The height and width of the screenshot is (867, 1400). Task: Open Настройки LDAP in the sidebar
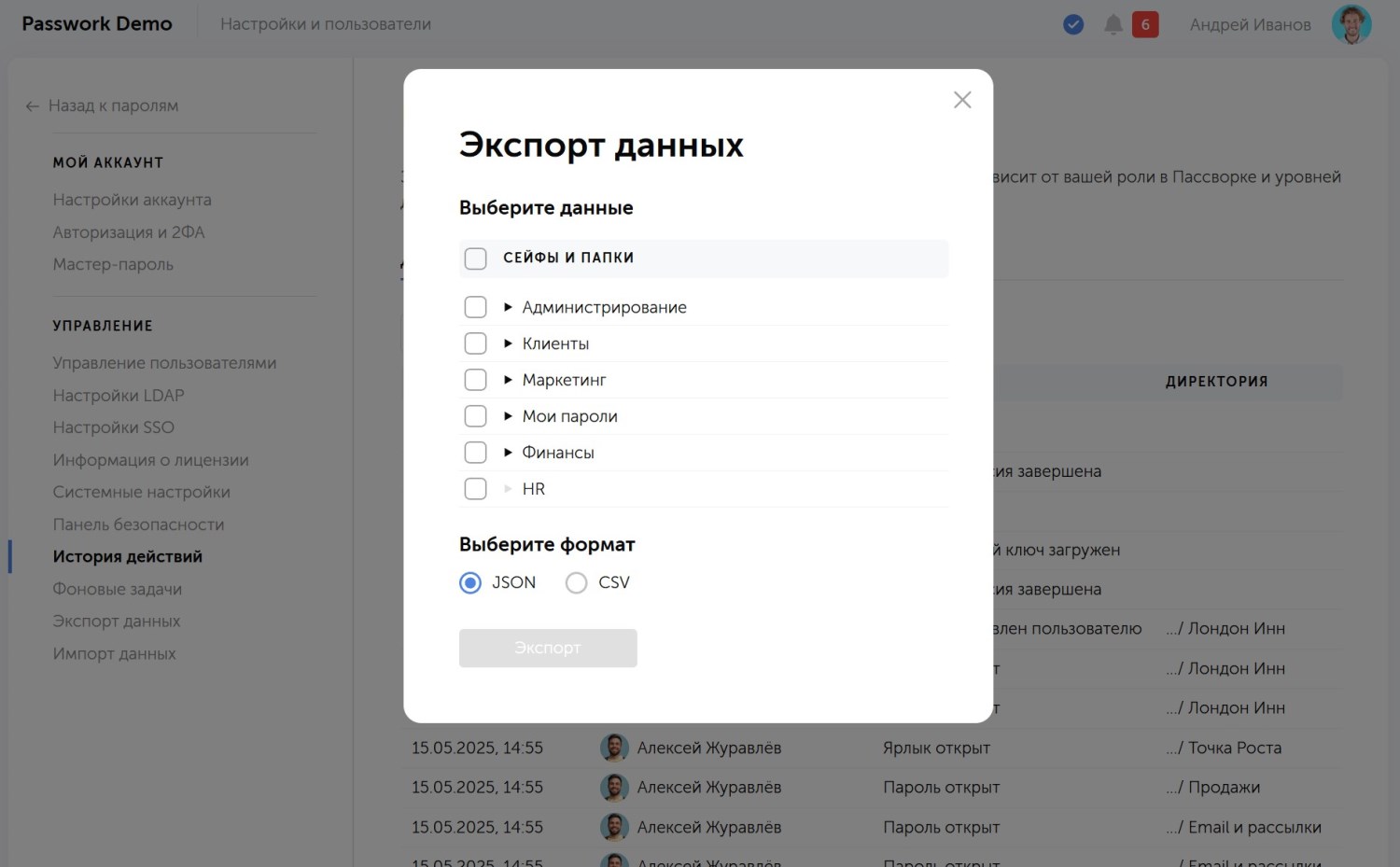pos(119,396)
